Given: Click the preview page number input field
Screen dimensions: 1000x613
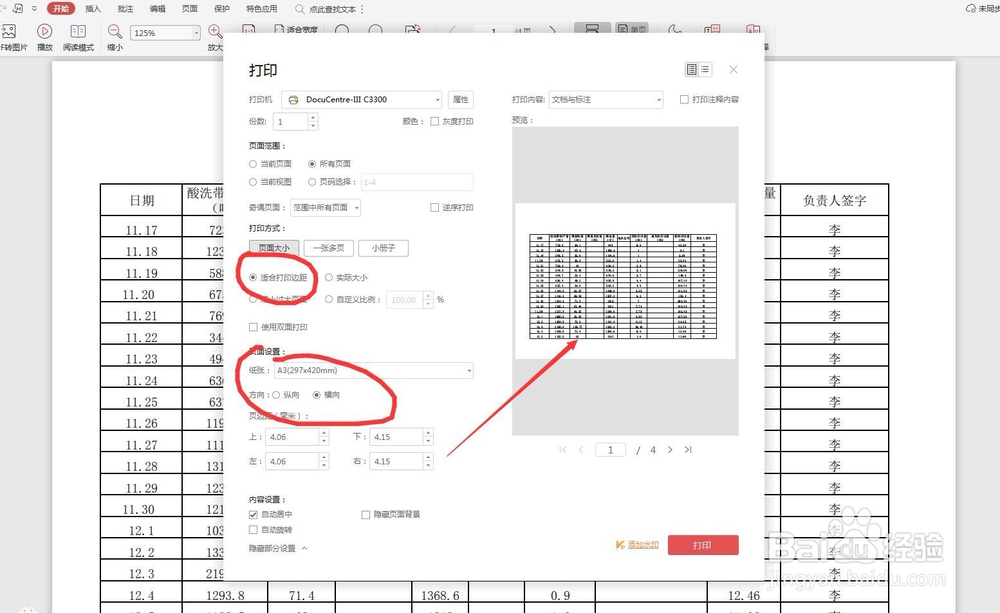Looking at the screenshot, I should 610,449.
